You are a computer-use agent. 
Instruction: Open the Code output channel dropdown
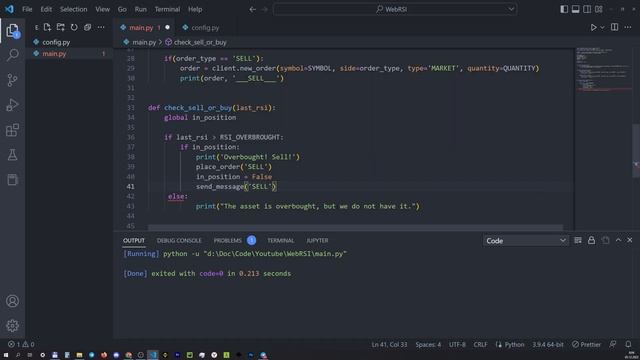[525, 241]
